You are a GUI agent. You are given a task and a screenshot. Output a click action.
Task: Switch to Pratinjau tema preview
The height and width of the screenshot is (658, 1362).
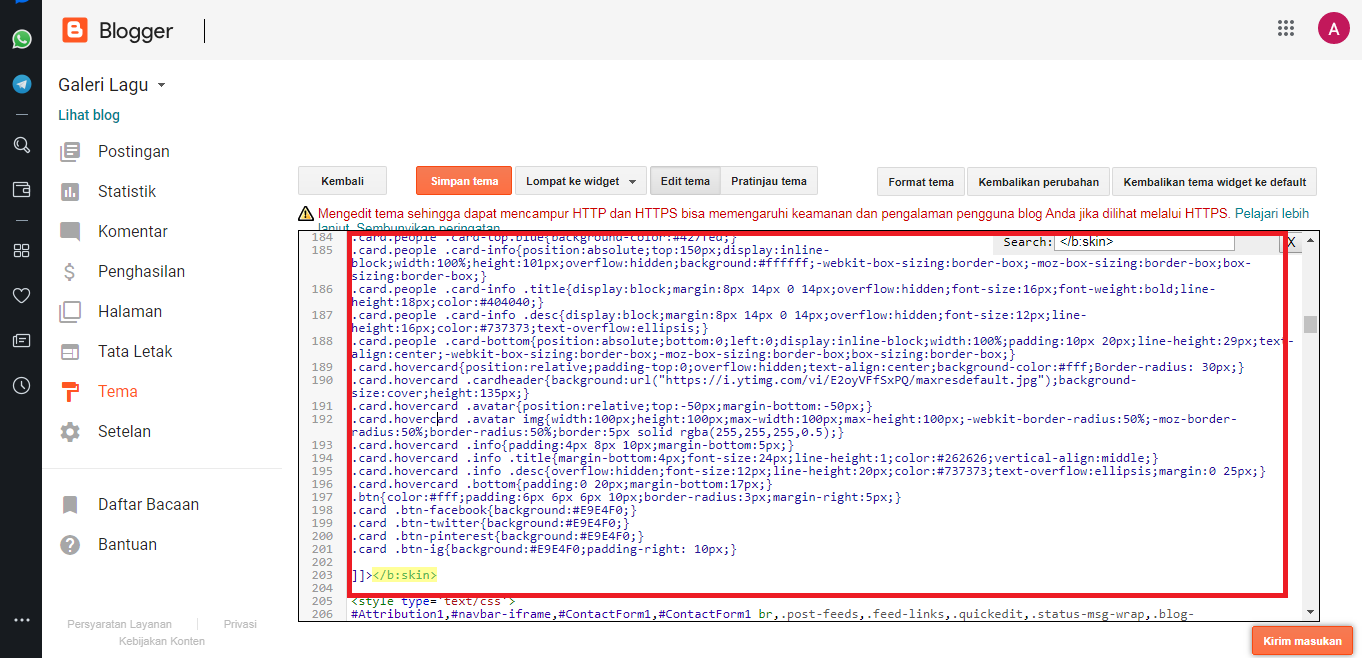point(769,181)
